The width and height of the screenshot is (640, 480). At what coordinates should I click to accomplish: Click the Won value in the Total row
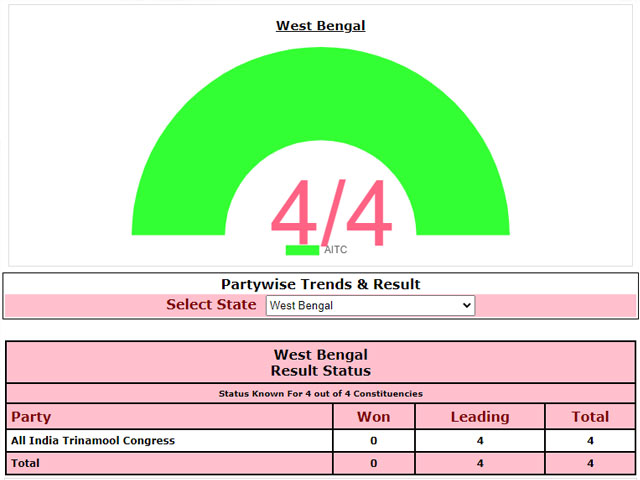(x=373, y=463)
